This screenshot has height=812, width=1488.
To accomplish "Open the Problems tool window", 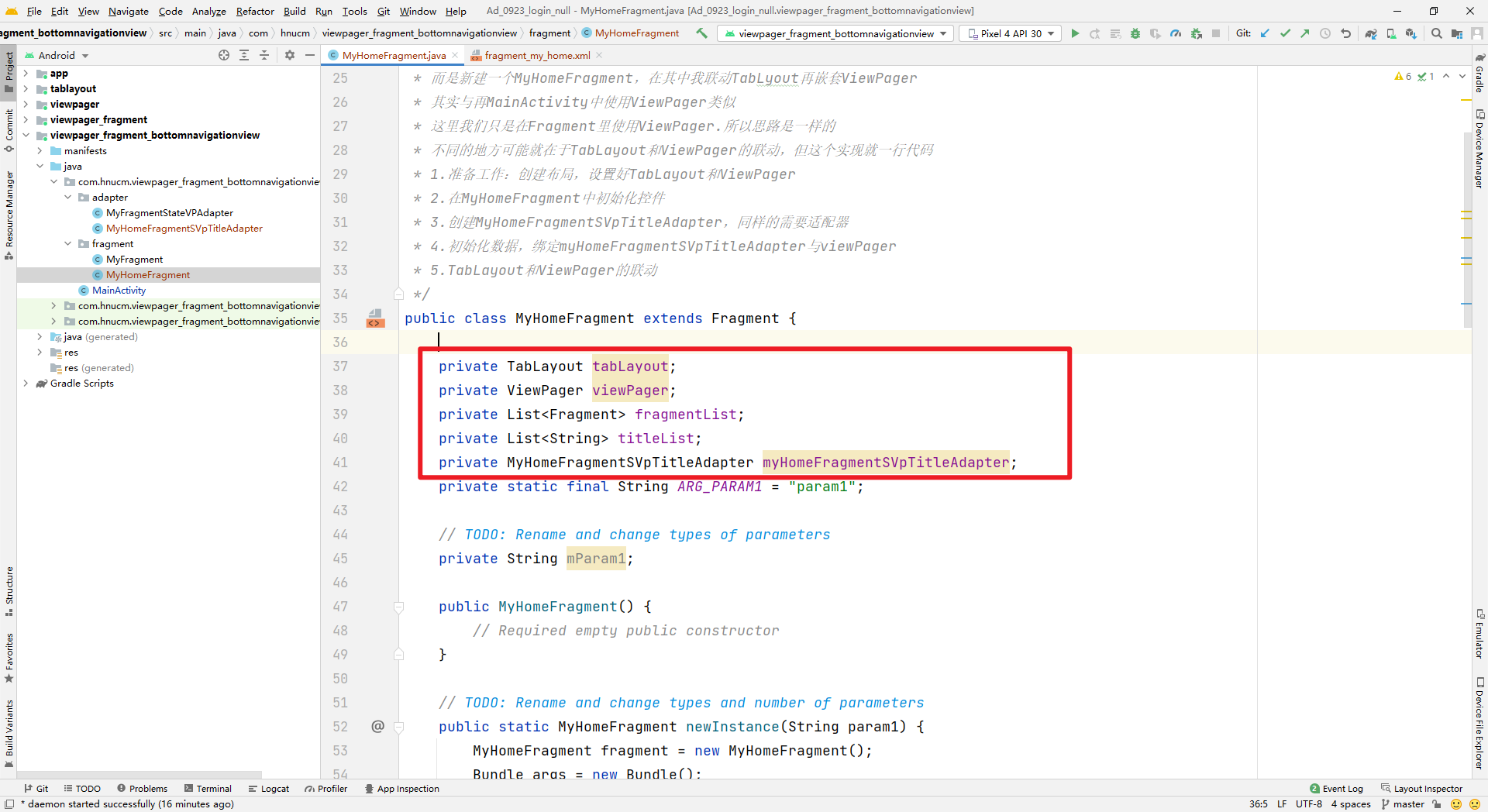I will [x=142, y=788].
